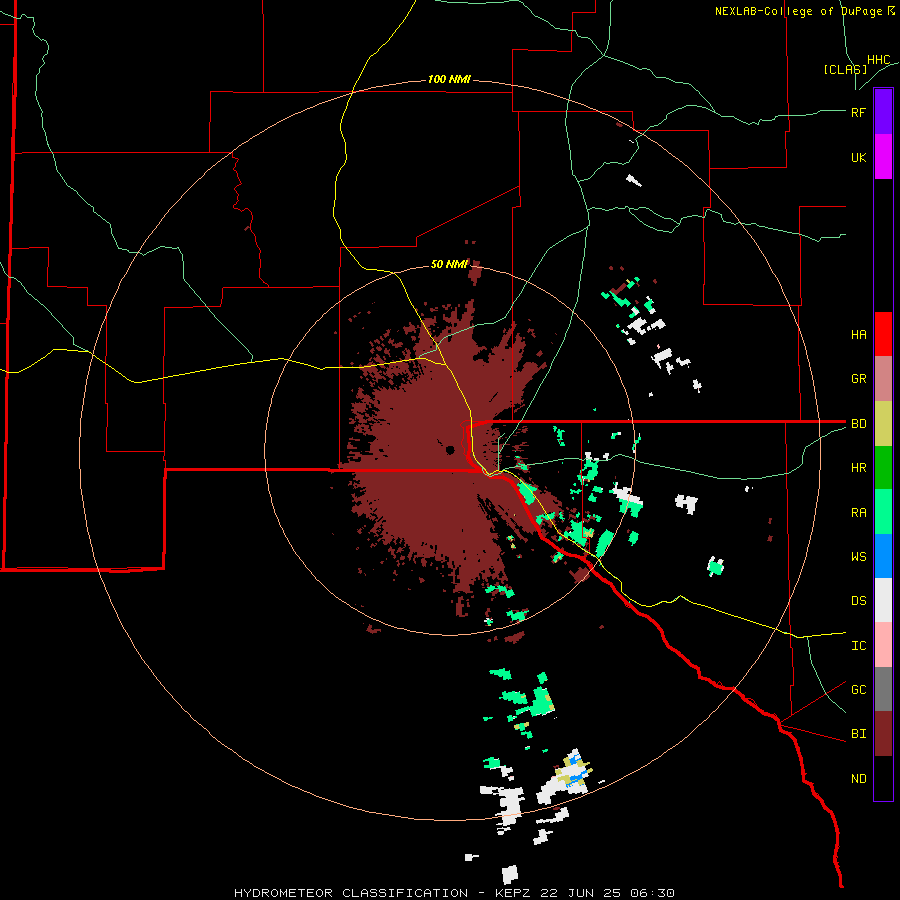Viewport: 900px width, 900px height.
Task: Click the UK magenta legend swatch
Action: (883, 157)
